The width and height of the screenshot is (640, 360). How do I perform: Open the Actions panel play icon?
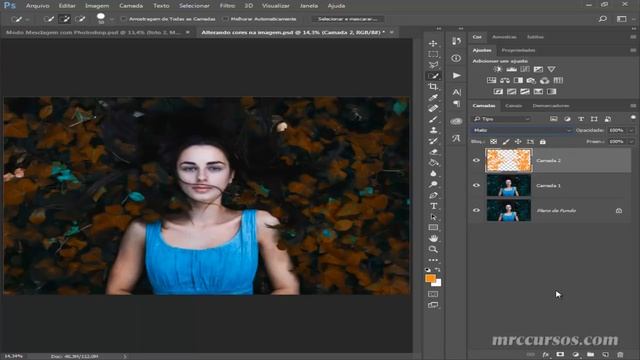(x=456, y=76)
